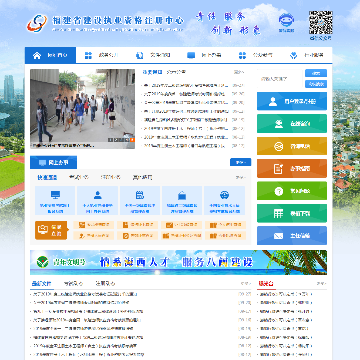
Task: Click the 青年文明号 emblem on the banner
Action: point(42,262)
